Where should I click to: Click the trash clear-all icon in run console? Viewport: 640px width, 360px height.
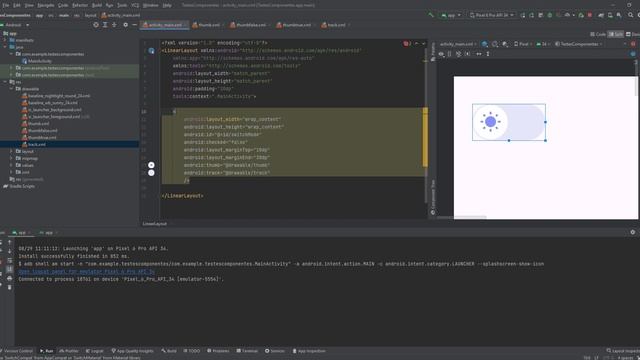point(9,287)
